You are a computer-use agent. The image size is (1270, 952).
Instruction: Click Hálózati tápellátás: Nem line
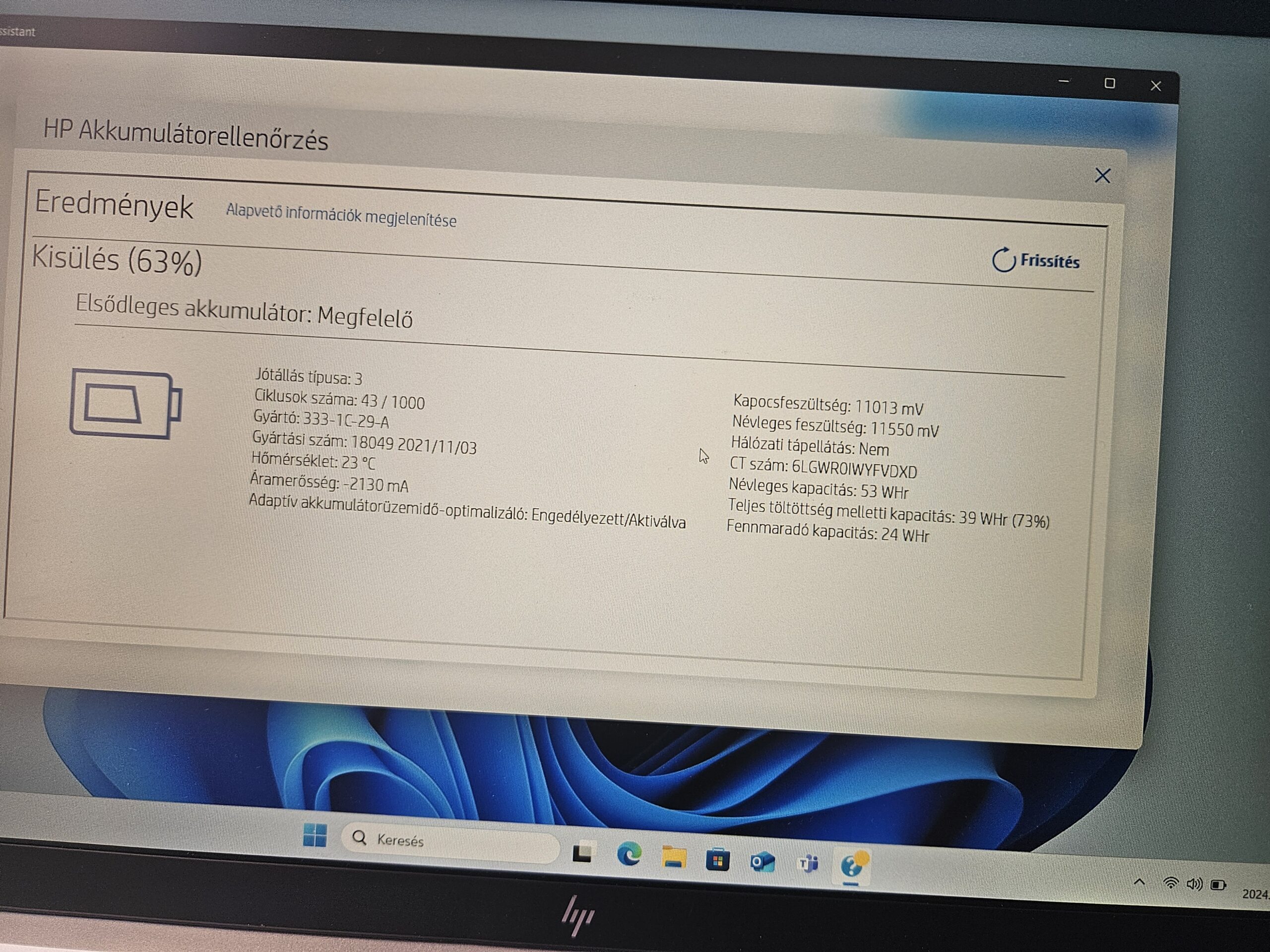tap(810, 445)
